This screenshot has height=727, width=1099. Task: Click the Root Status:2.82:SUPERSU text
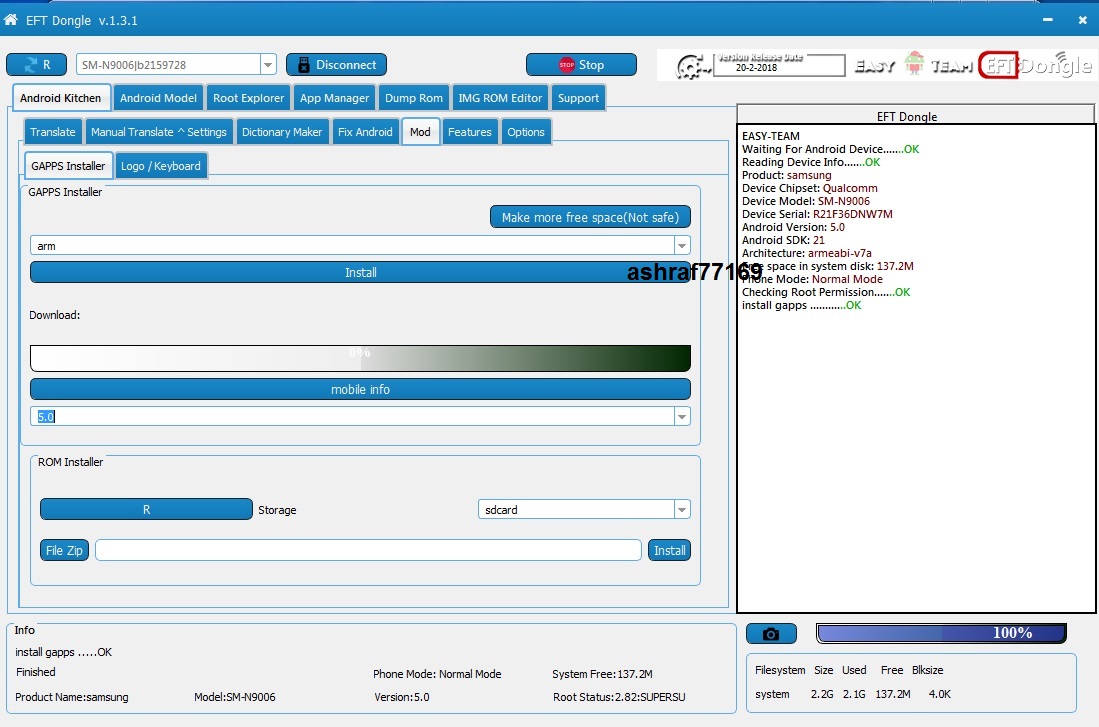pos(619,697)
